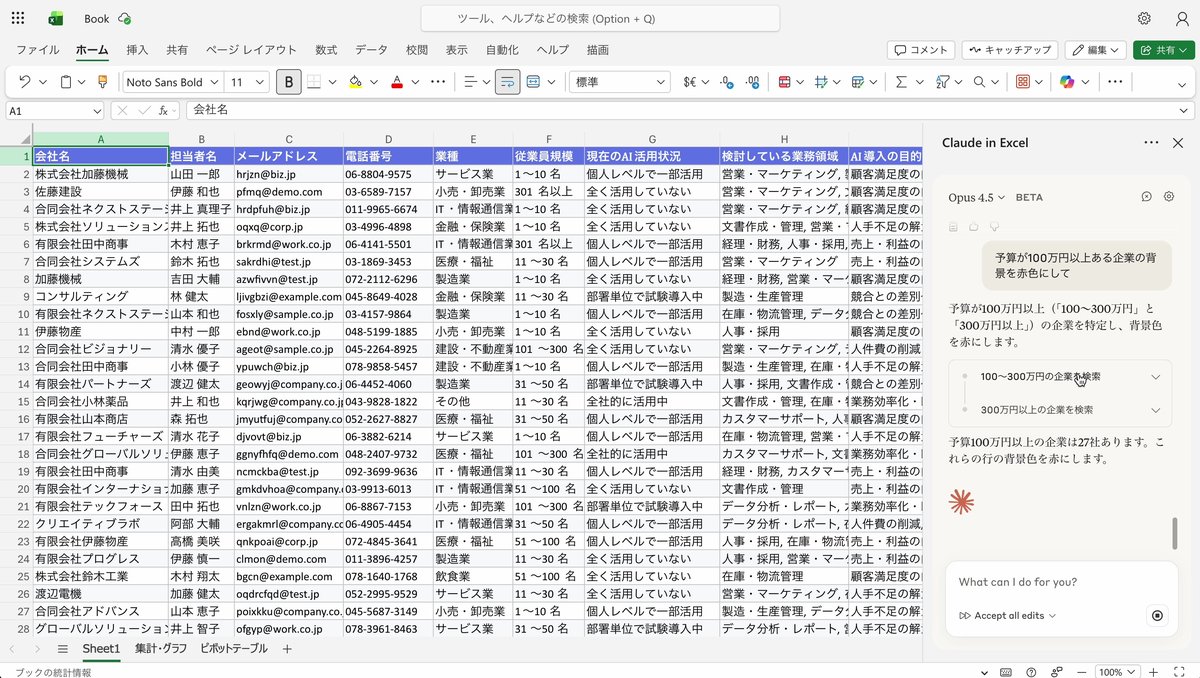Screen dimensions: 1200x678
Task: Click the green 共有 button
Action: tap(1163, 49)
